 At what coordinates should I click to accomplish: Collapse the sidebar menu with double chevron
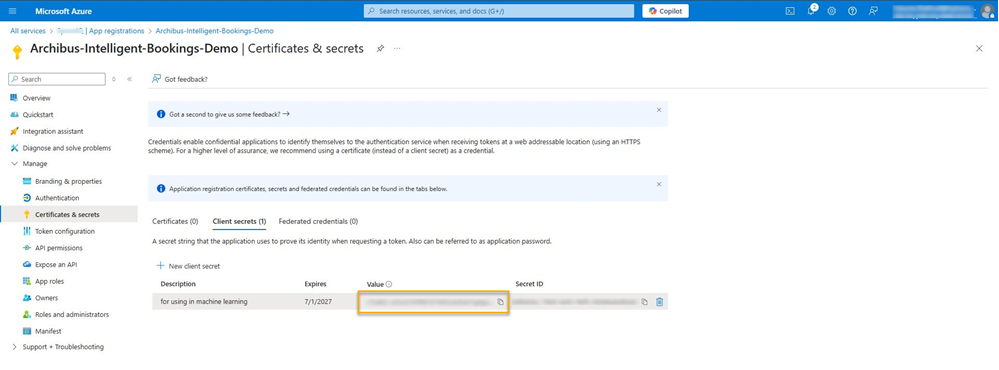[x=129, y=79]
